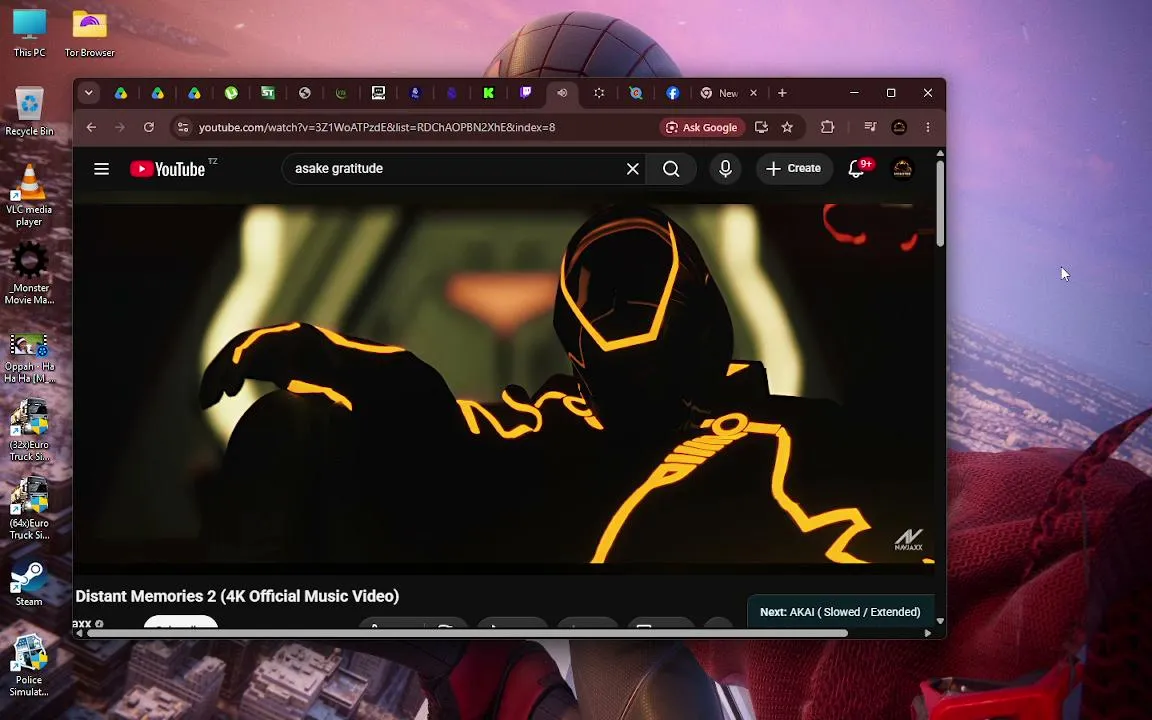Select the active audio-playing YouTube tab

[562, 93]
